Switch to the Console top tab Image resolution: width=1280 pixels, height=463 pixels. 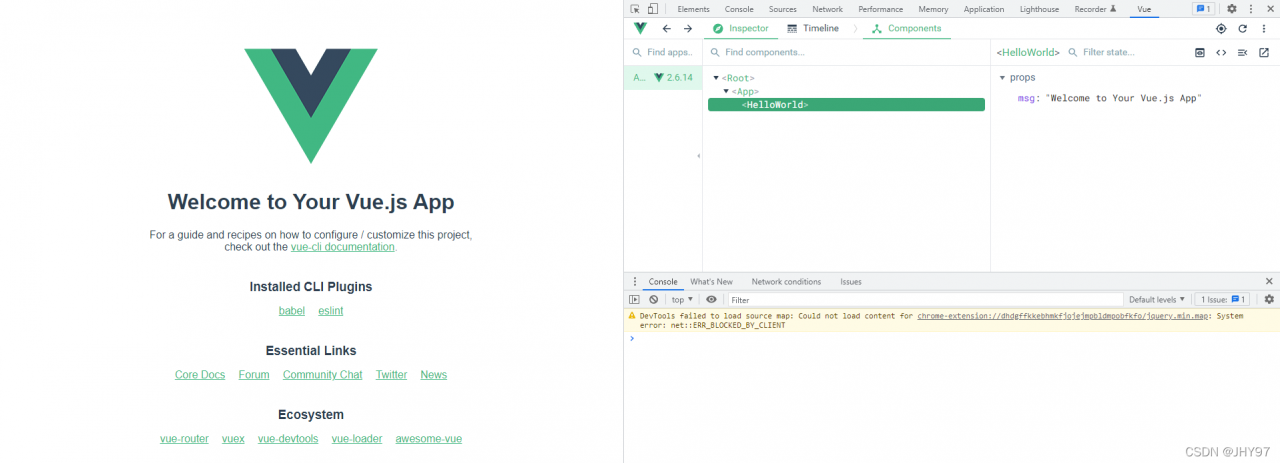click(x=739, y=9)
